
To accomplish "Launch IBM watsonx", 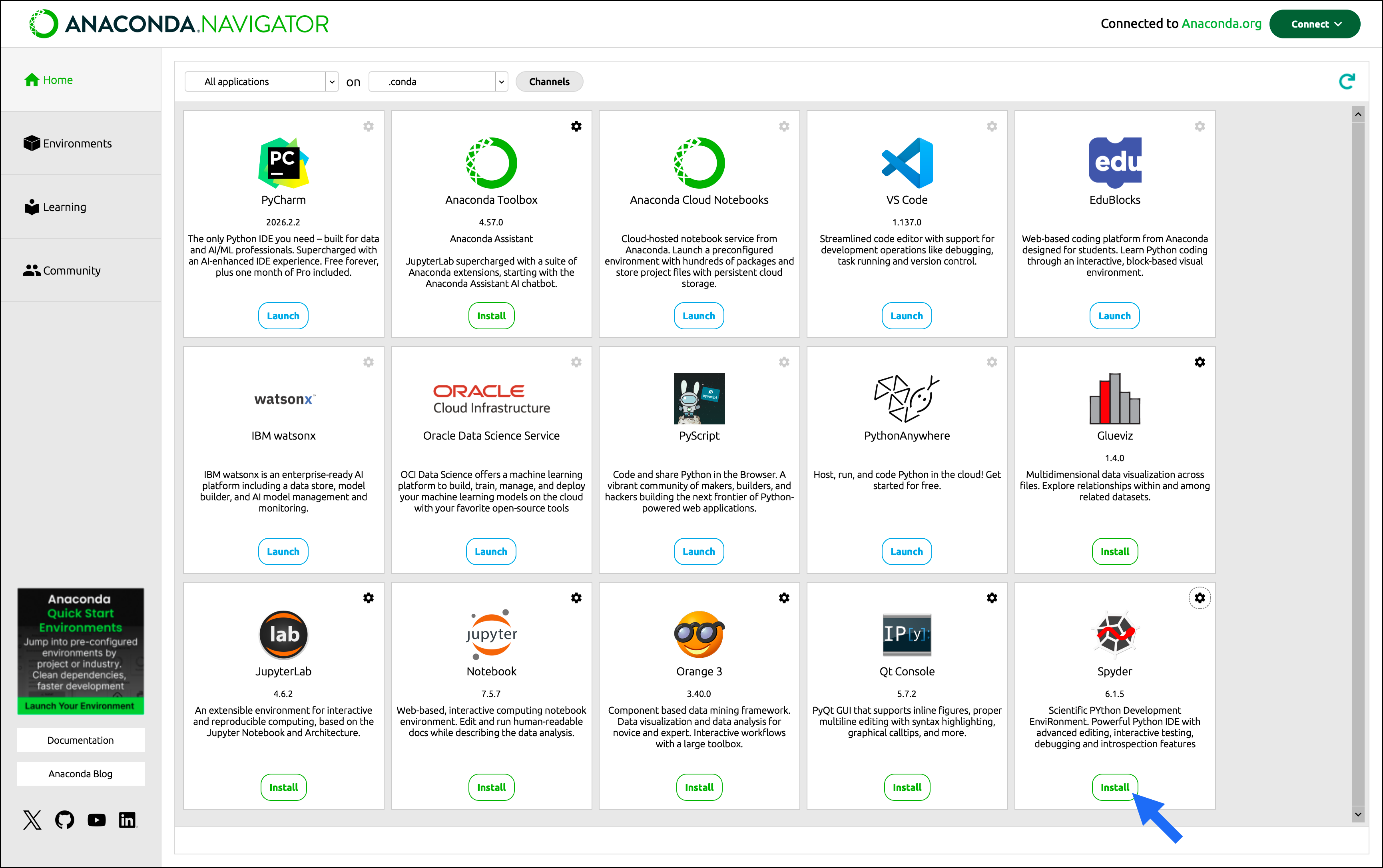I will (x=283, y=551).
